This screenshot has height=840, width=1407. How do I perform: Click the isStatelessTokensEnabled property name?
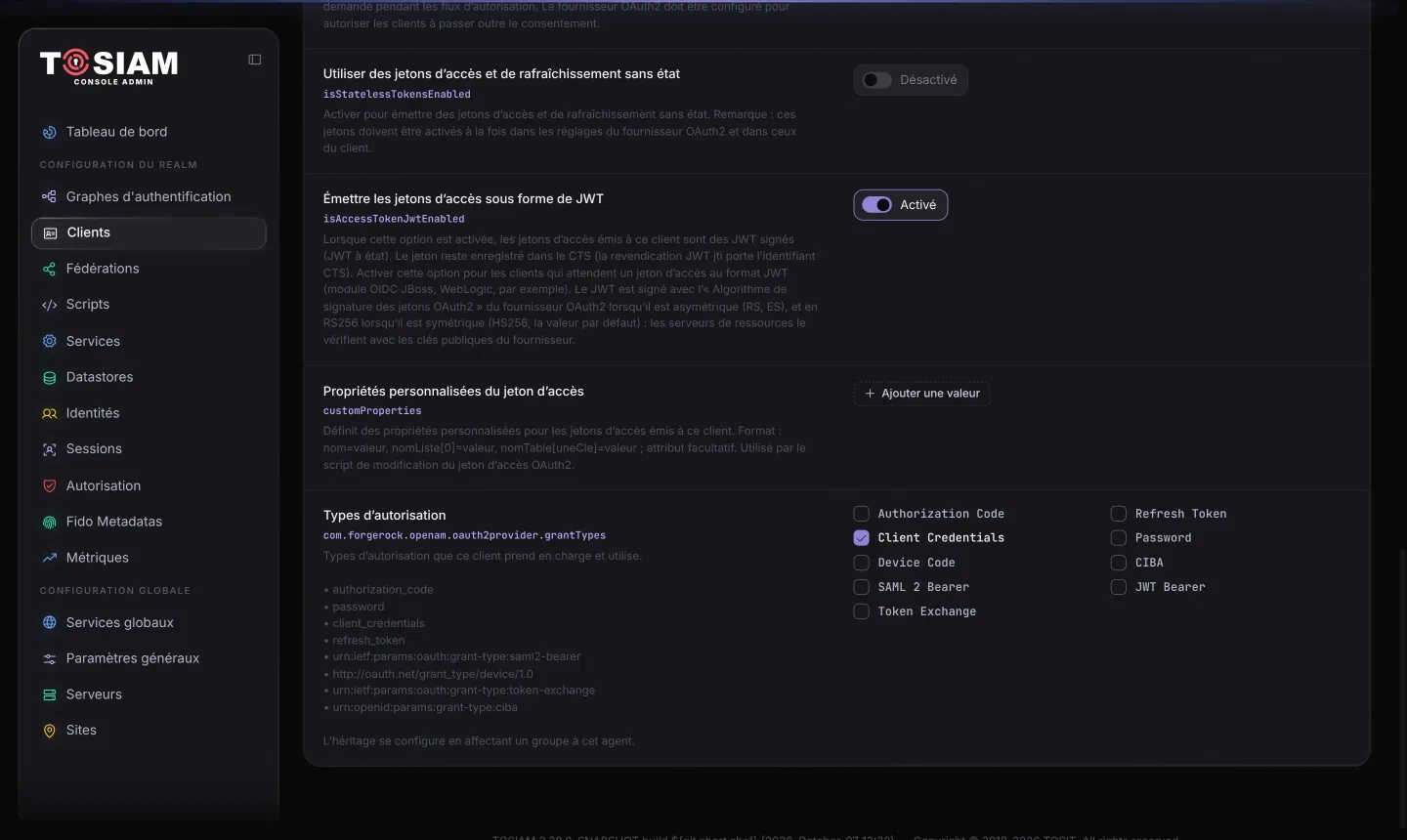coord(397,95)
